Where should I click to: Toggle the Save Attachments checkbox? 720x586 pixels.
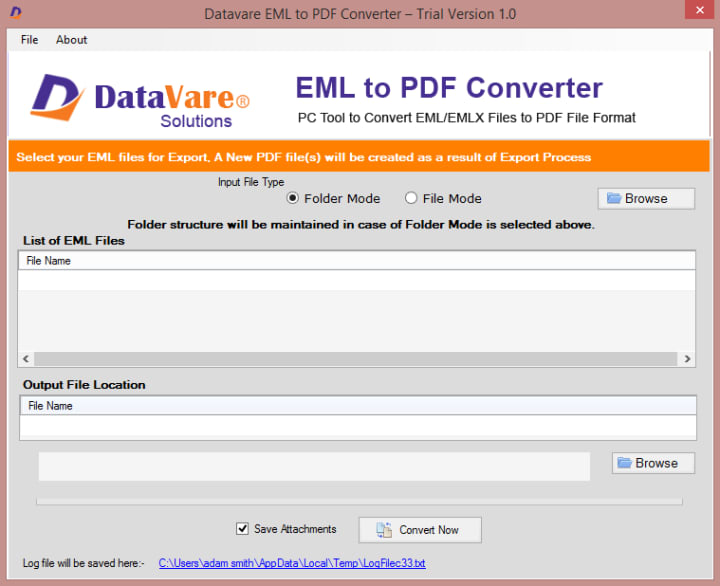242,529
